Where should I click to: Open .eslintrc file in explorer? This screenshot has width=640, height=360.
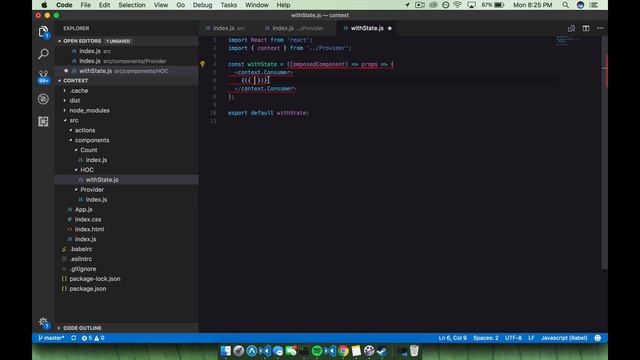pyautogui.click(x=80, y=259)
